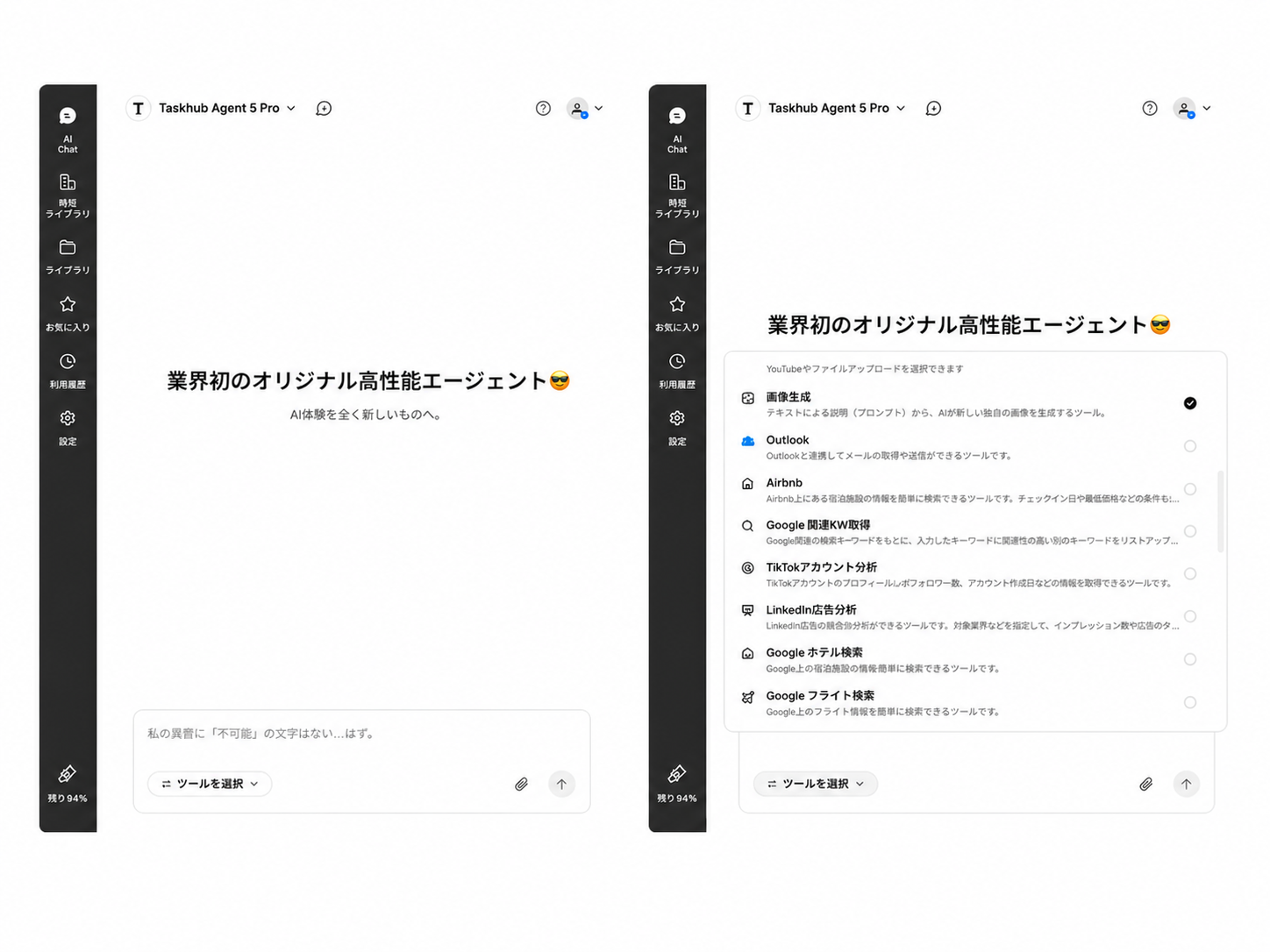The image size is (1270, 952).
Task: Choose Airbnb tool entry
Action: pyautogui.click(x=968, y=490)
